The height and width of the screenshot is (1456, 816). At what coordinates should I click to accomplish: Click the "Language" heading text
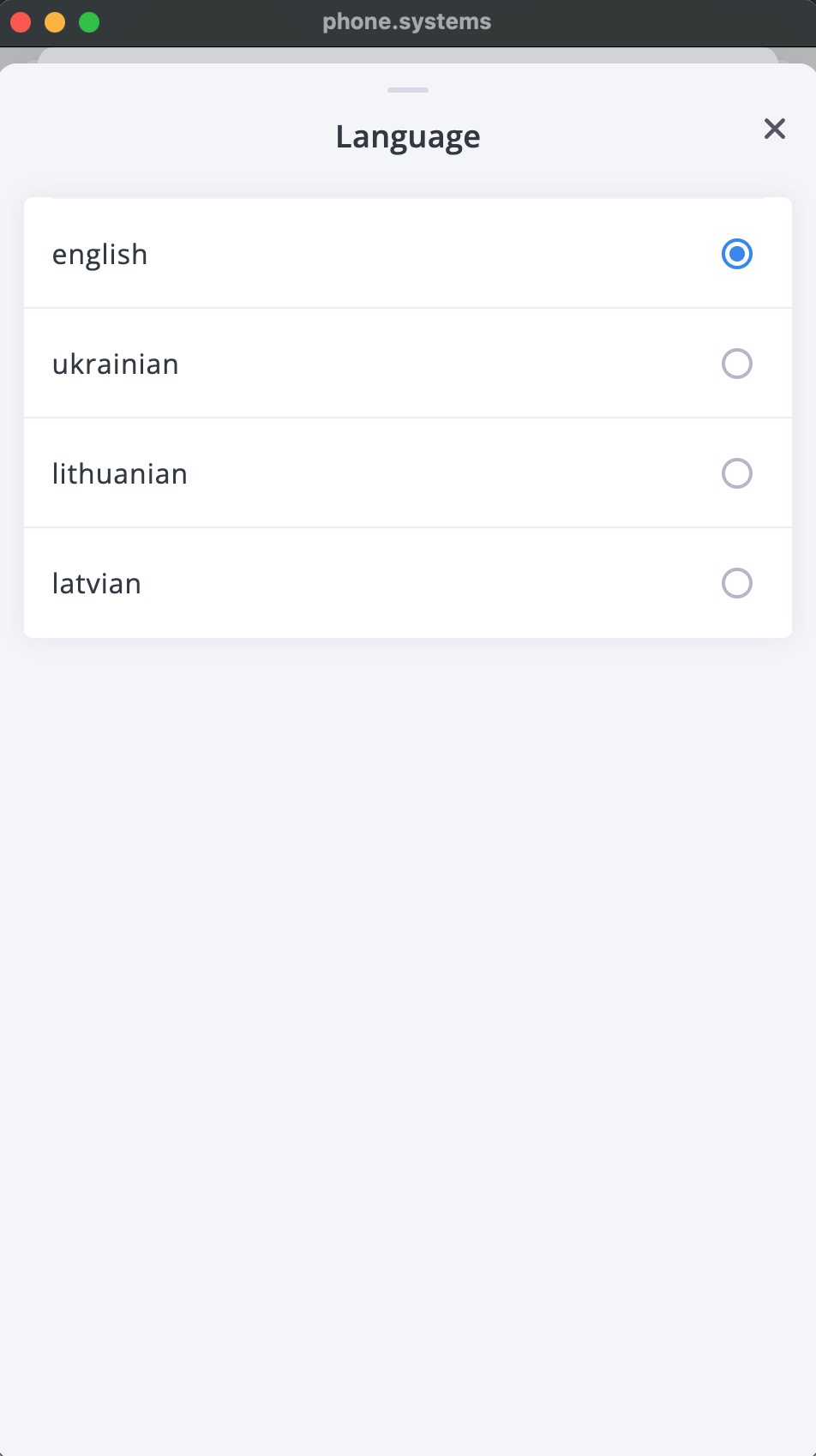coord(408,137)
